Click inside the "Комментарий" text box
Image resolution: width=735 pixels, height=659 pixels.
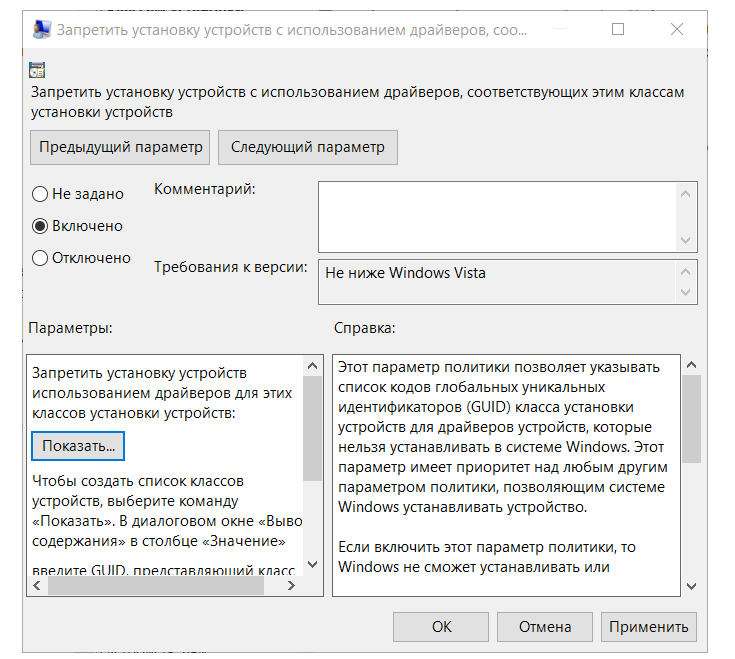point(497,216)
